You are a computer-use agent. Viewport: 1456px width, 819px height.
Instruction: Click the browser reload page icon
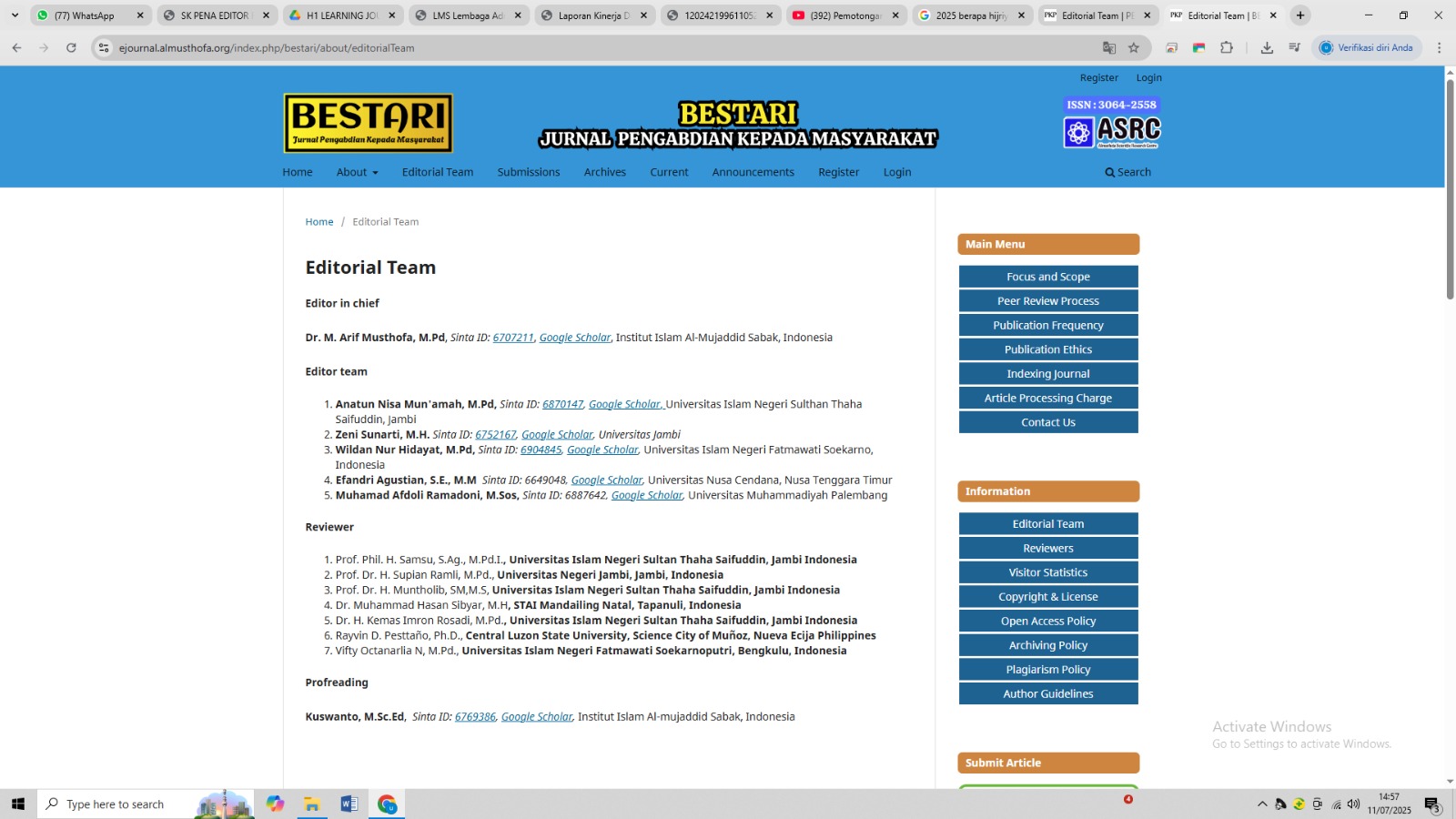click(71, 47)
